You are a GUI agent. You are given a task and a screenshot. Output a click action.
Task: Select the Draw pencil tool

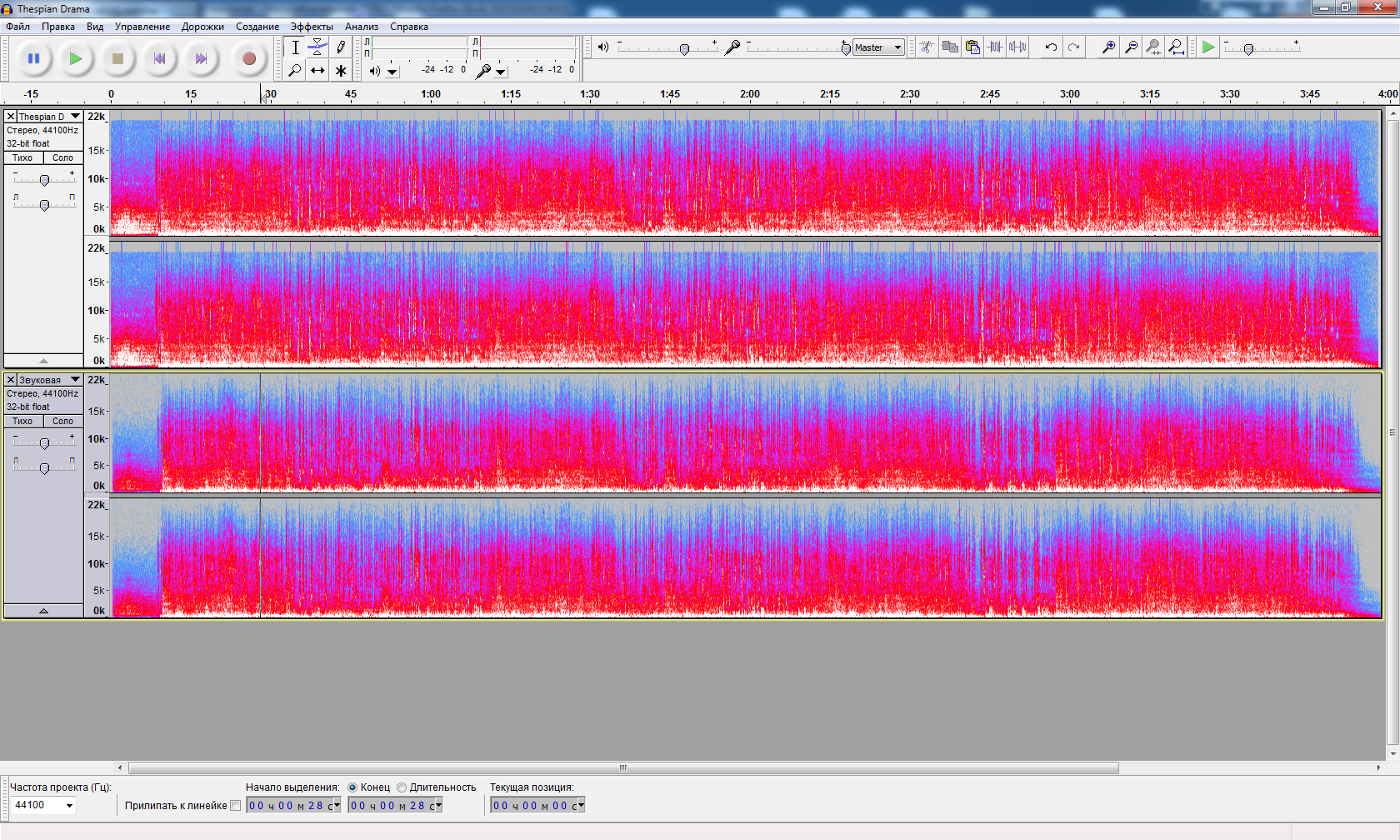coord(341,47)
